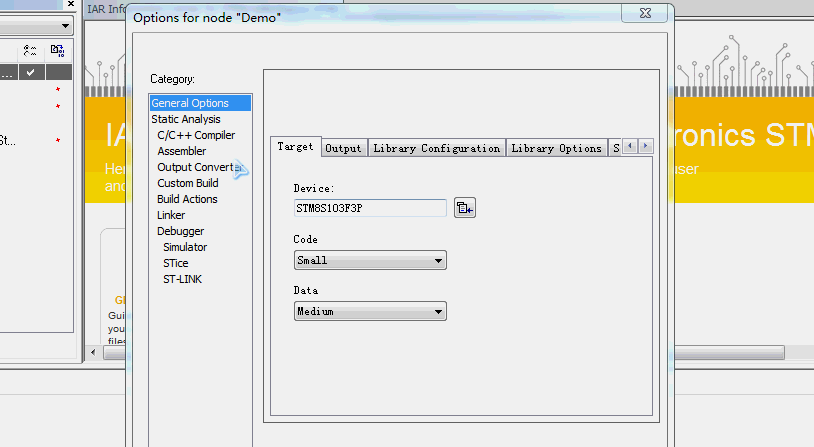Select the Output Converter category
Screen dimensions: 814x447
pos(200,167)
